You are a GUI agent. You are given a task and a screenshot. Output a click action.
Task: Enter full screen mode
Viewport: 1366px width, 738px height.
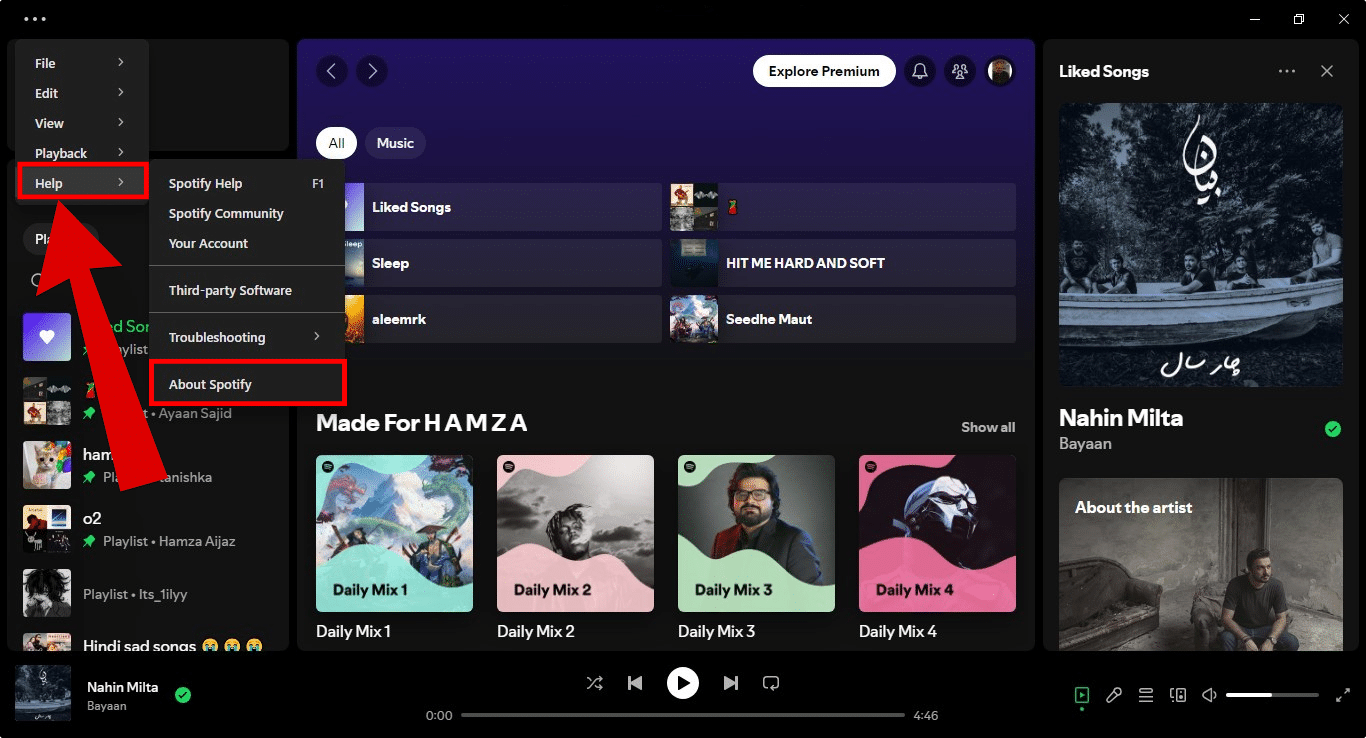(1342, 695)
